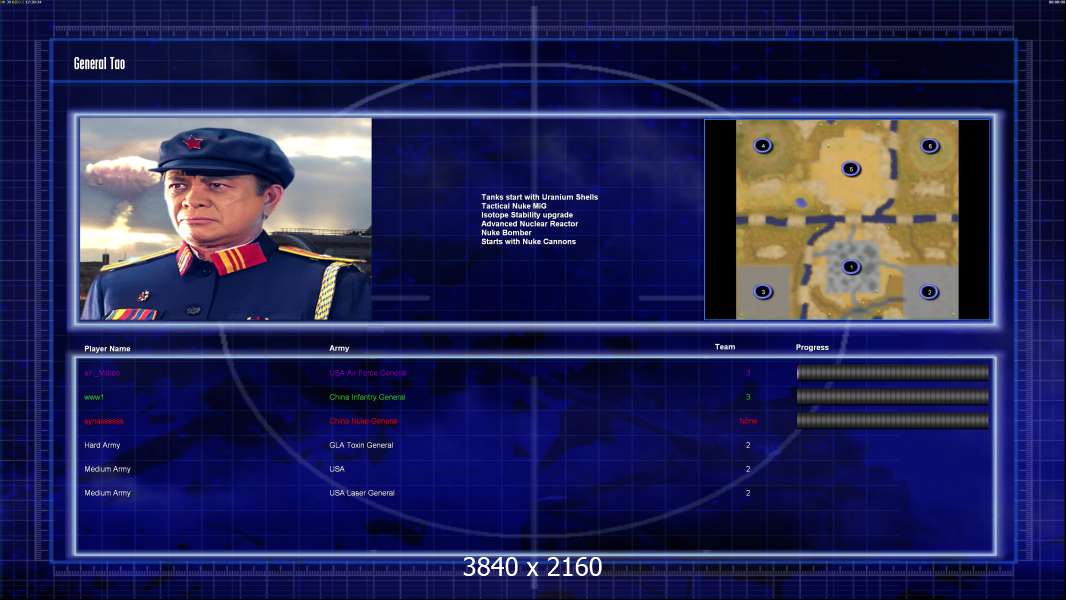Select start position 3 on the map
The height and width of the screenshot is (600, 1066).
click(763, 292)
